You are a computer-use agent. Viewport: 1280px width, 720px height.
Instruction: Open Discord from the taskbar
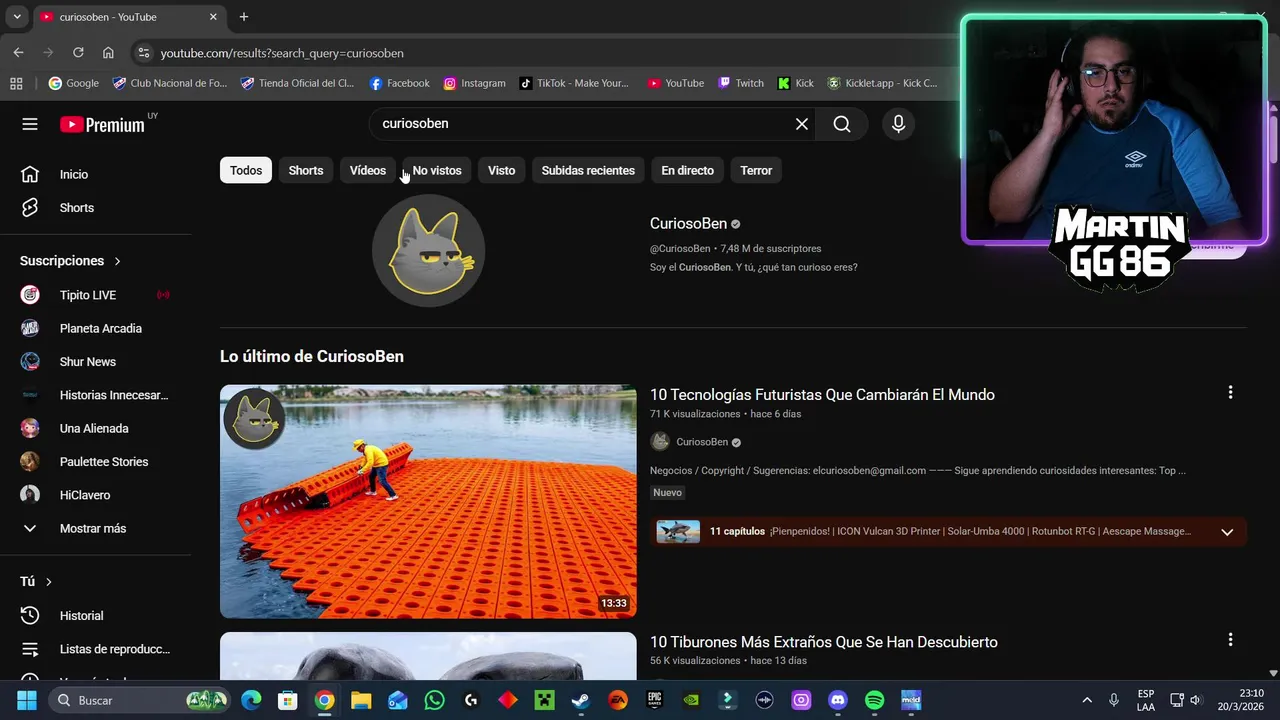click(838, 700)
